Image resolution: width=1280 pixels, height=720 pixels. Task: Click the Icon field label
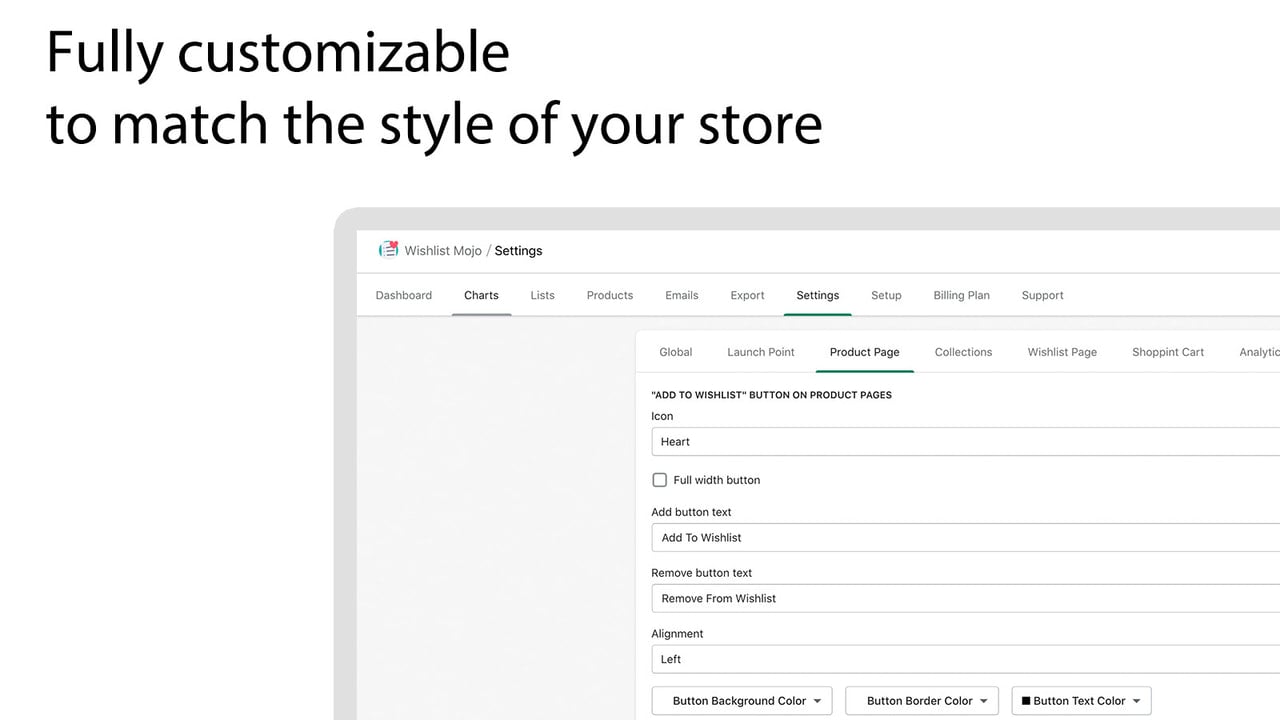662,416
